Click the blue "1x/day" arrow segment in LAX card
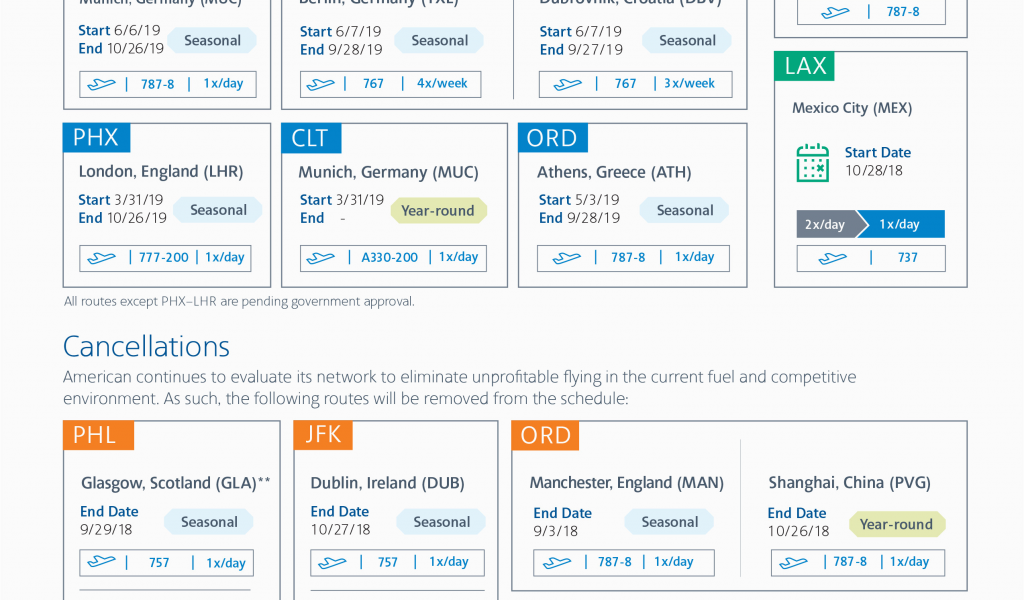1024x600 pixels. (x=901, y=224)
